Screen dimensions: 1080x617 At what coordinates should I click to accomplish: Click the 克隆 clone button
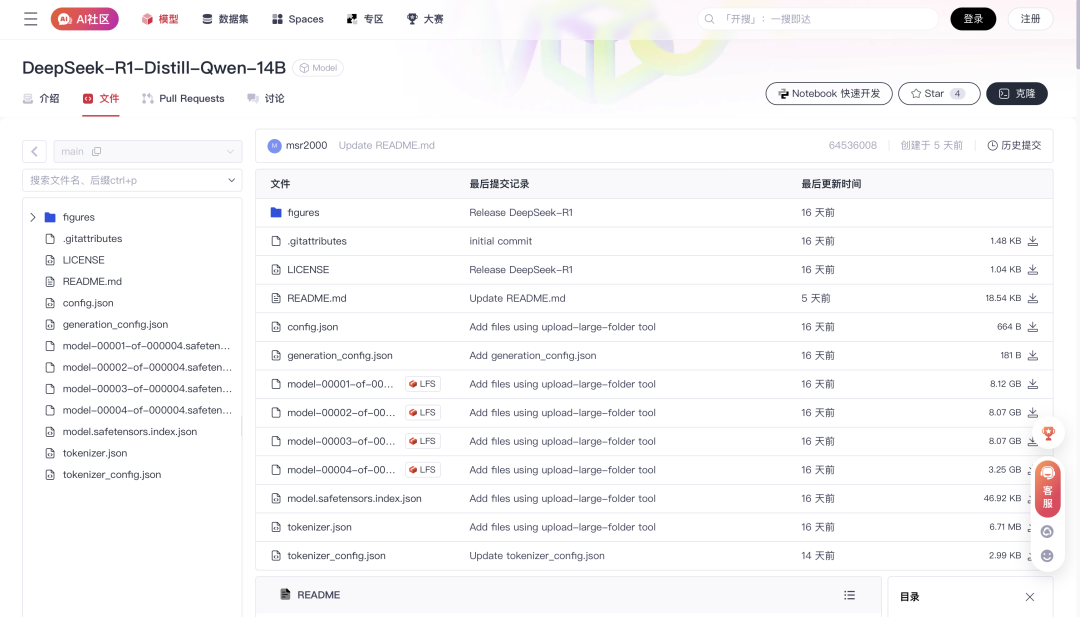pos(1017,94)
